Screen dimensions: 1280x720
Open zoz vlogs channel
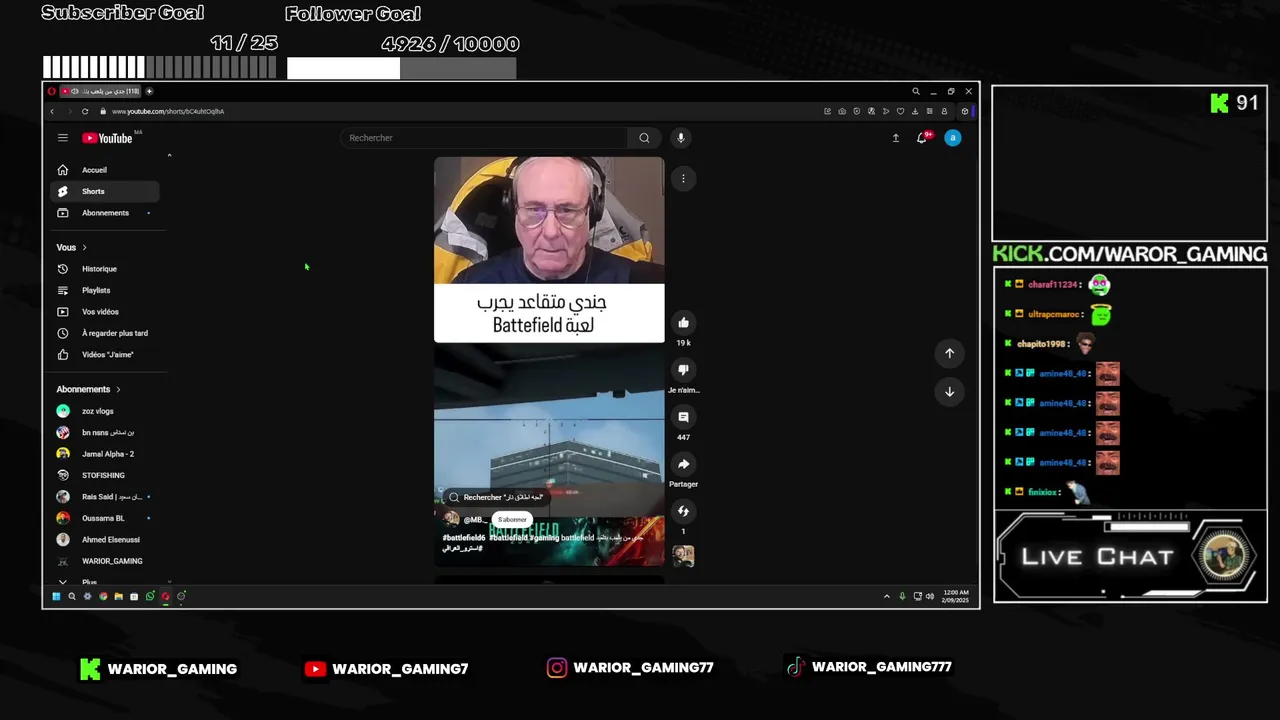pyautogui.click(x=105, y=411)
